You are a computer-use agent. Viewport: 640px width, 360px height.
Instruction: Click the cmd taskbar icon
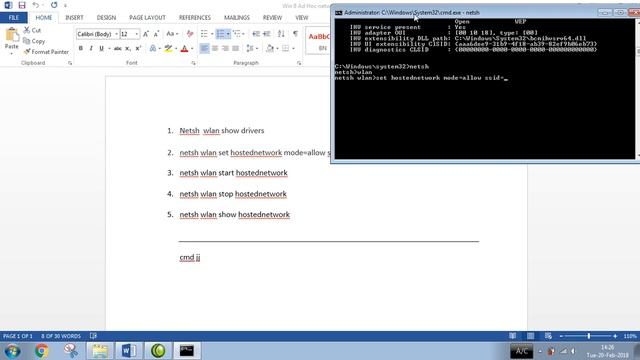point(187,351)
